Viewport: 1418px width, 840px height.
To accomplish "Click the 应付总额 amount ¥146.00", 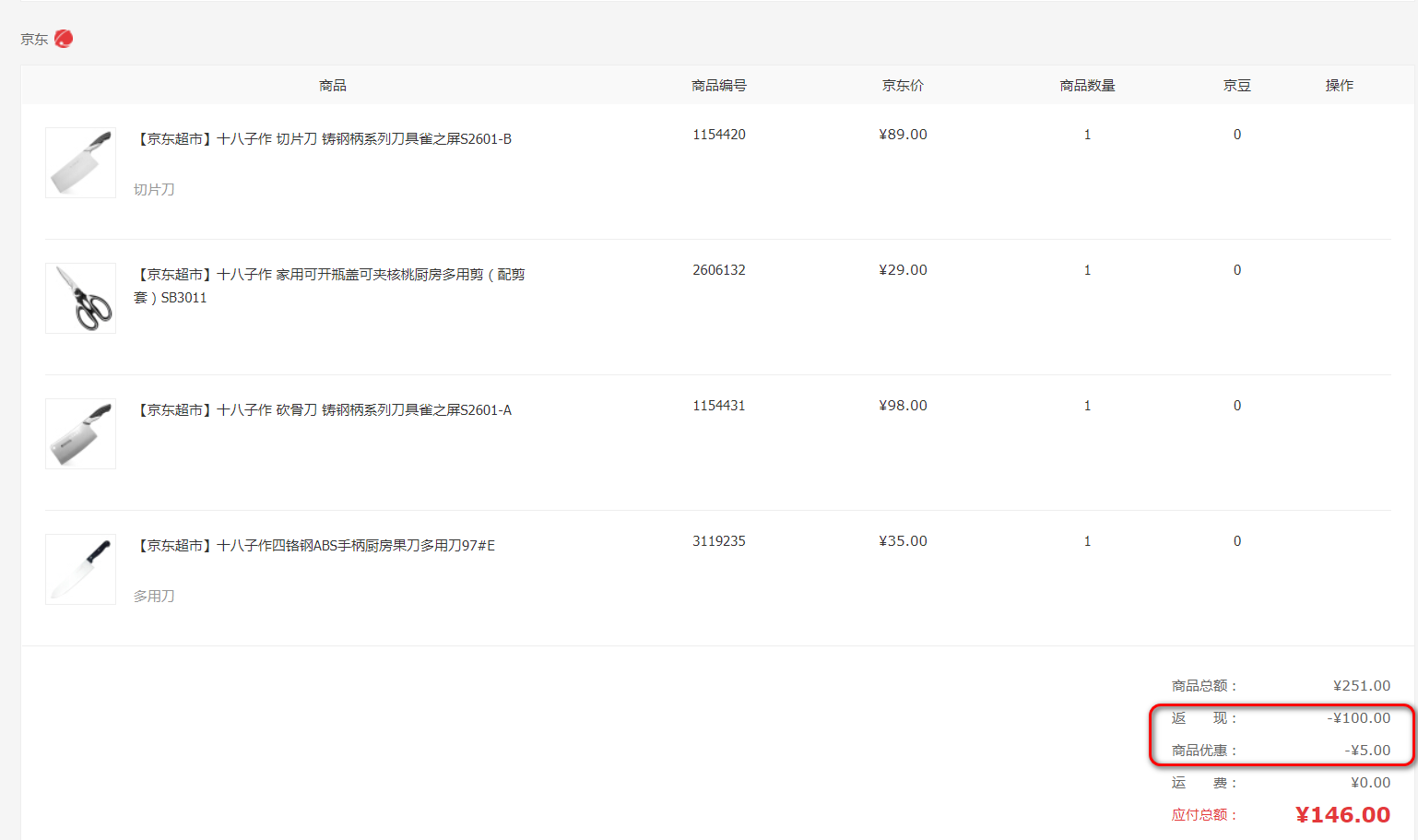I will pyautogui.click(x=1342, y=815).
